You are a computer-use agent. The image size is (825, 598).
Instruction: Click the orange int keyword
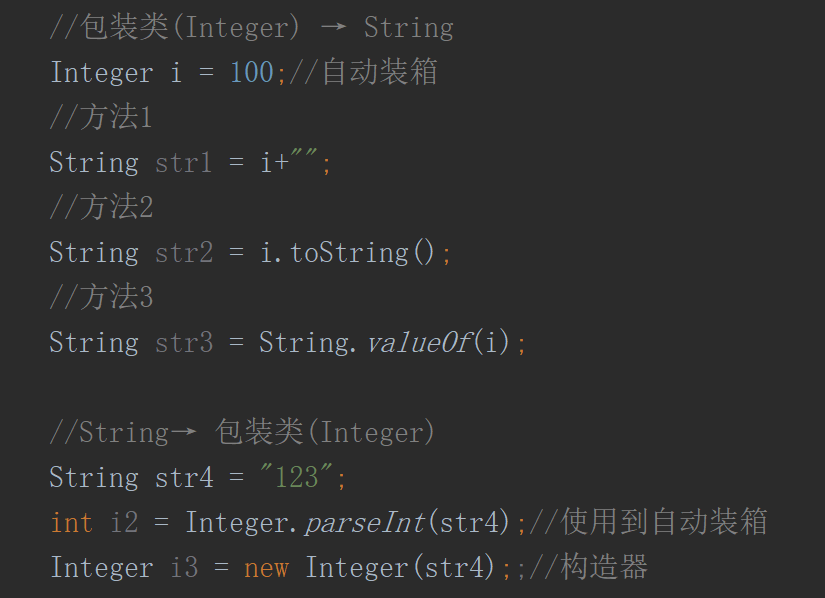pyautogui.click(x=71, y=522)
